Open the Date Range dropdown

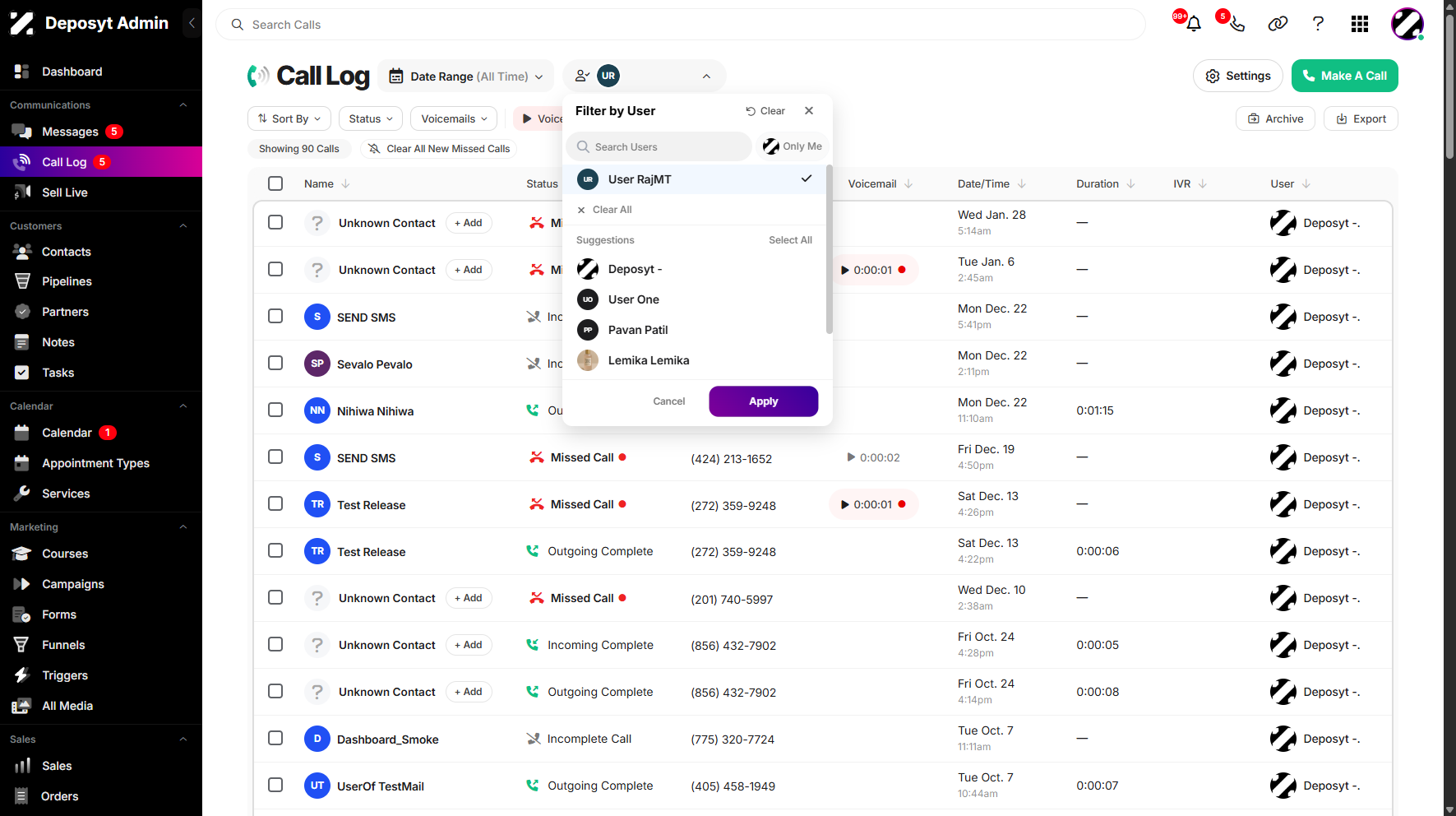point(465,76)
